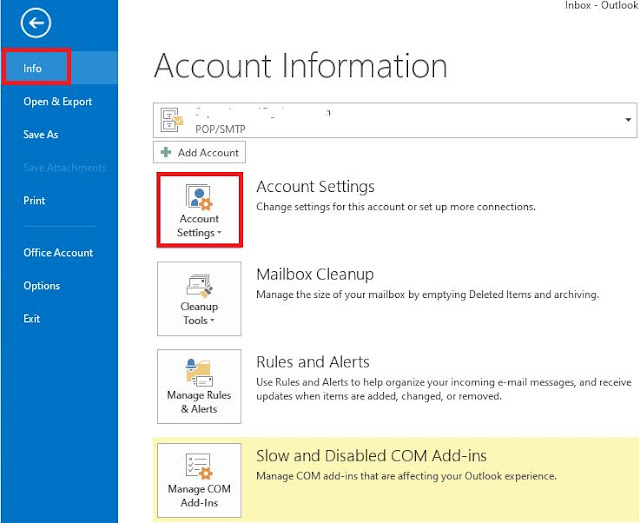Click the Account Settings person-gear icon
Screen dimensions: 640x523
click(x=199, y=197)
